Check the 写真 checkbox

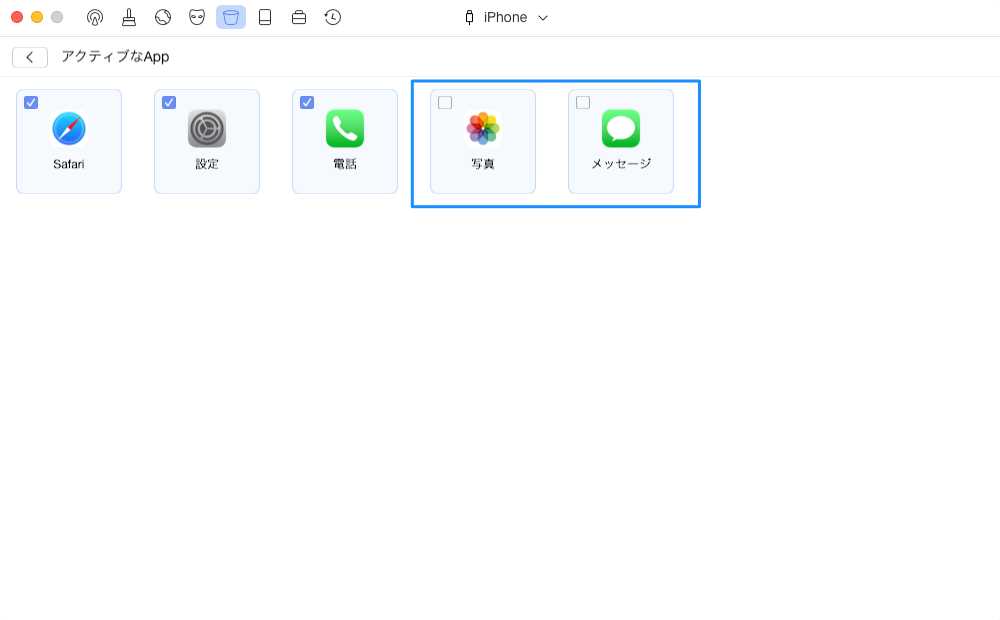pos(445,103)
